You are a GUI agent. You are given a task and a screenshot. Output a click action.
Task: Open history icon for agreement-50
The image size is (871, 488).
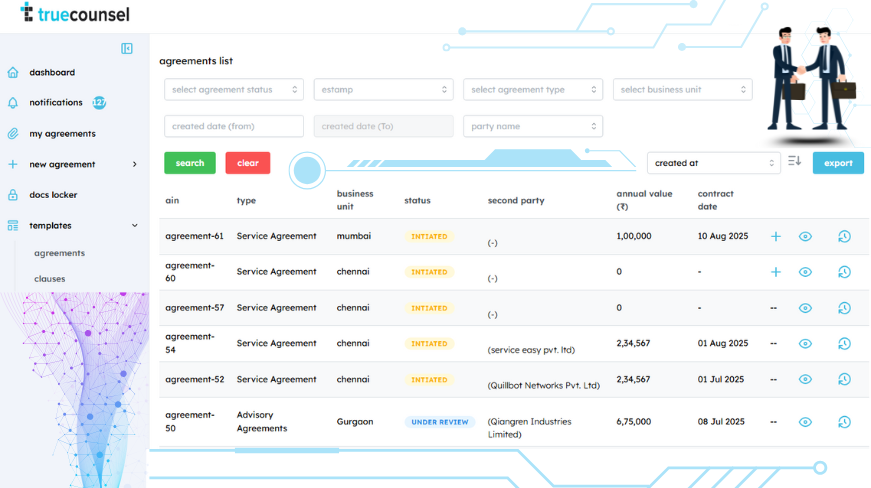pos(844,422)
